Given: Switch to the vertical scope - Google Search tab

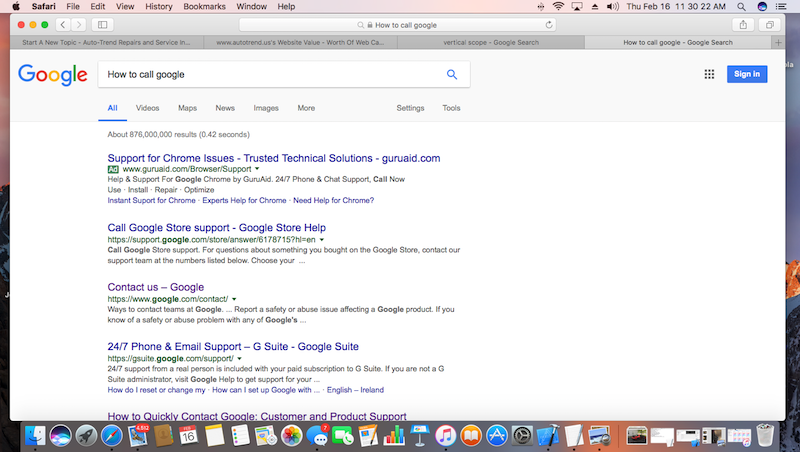Looking at the screenshot, I should coord(491,42).
